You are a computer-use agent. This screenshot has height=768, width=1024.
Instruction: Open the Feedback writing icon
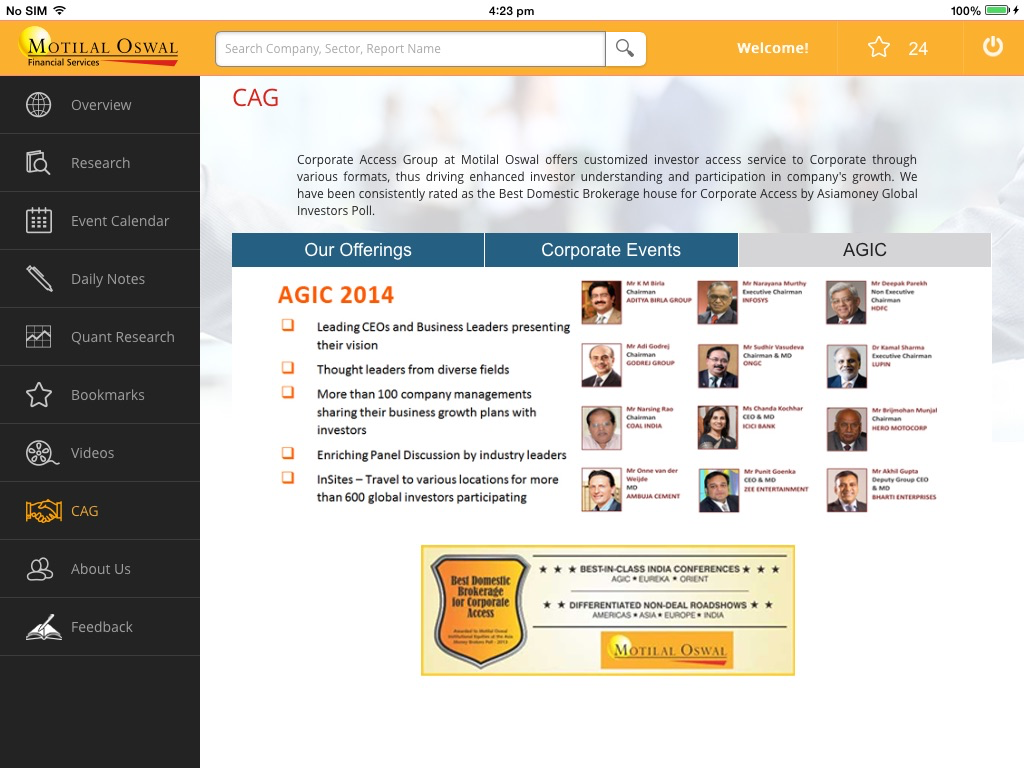tap(43, 627)
